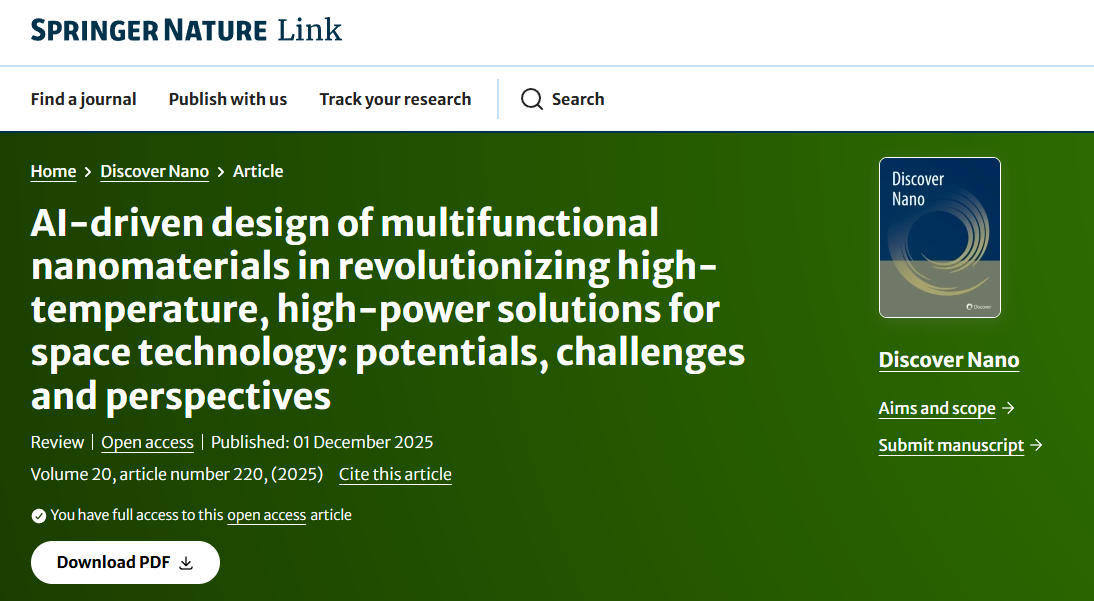This screenshot has width=1094, height=601.
Task: Click Discover Nano heading link under cover
Action: pyautogui.click(x=948, y=360)
